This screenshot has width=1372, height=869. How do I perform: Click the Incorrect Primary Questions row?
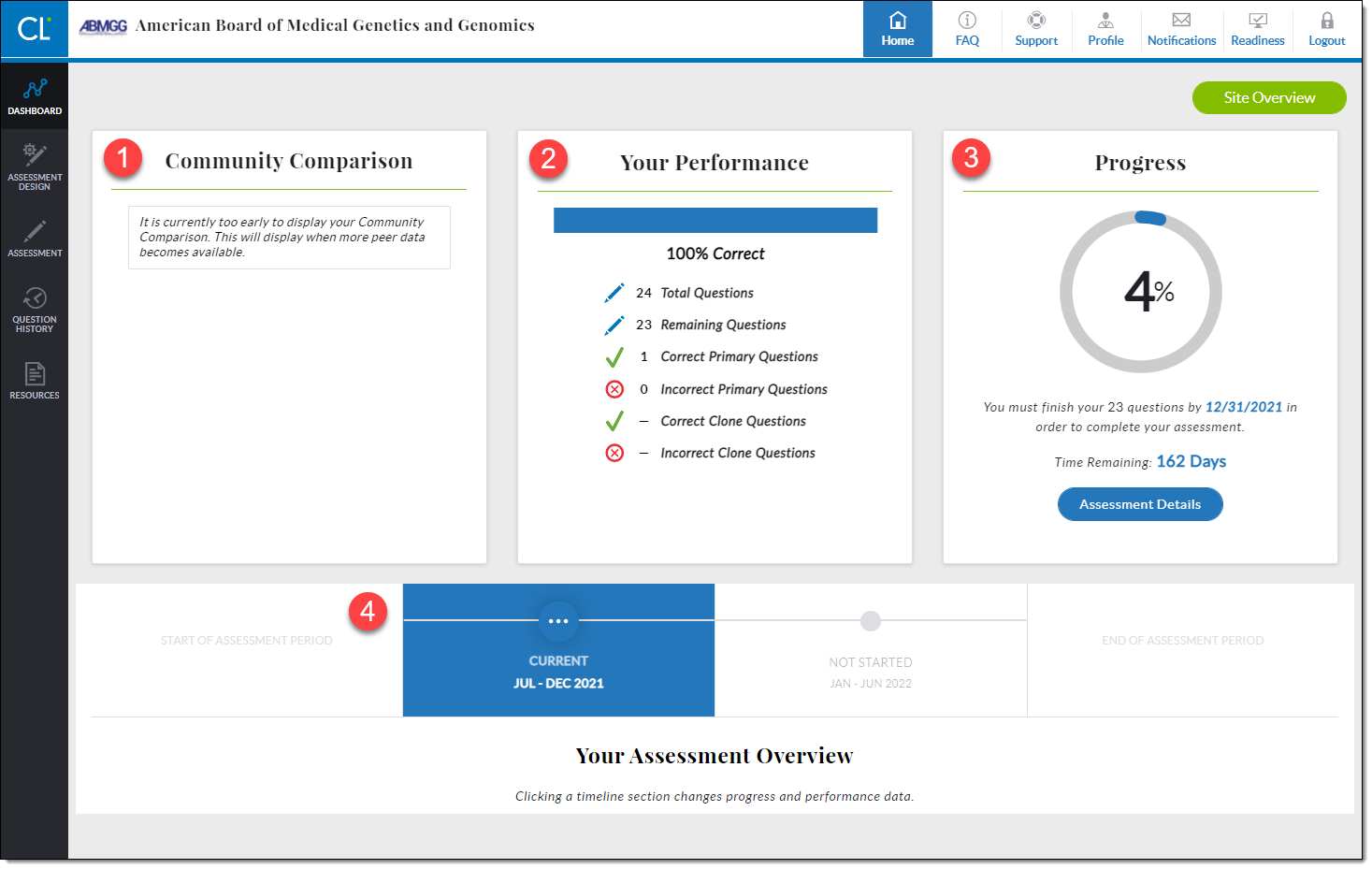(716, 389)
